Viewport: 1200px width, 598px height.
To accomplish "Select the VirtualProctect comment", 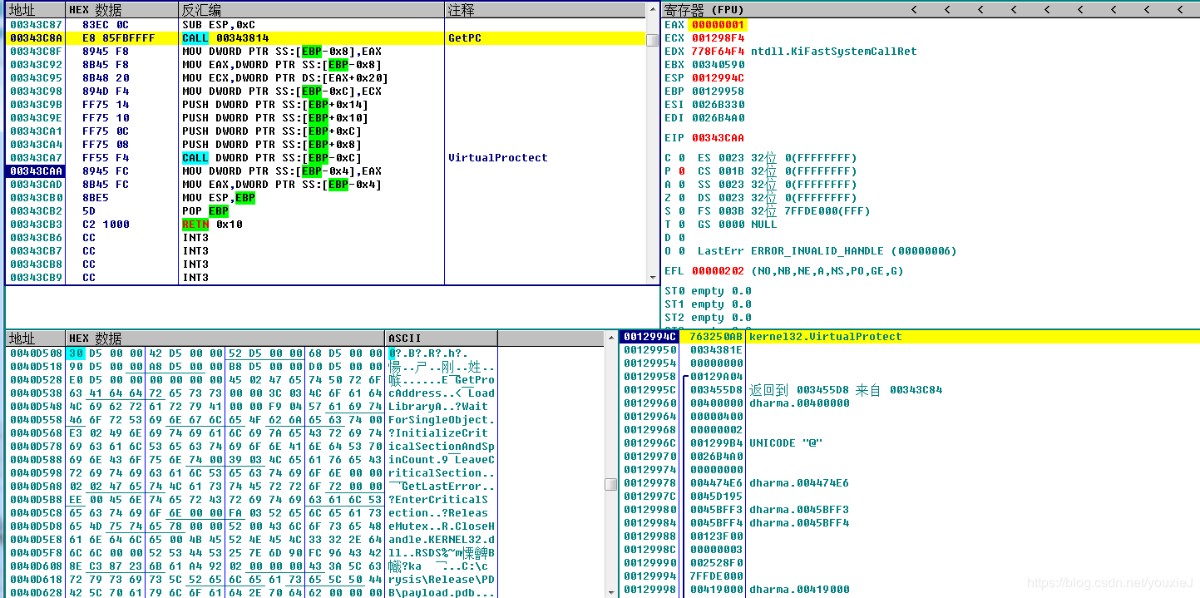I will (498, 158).
